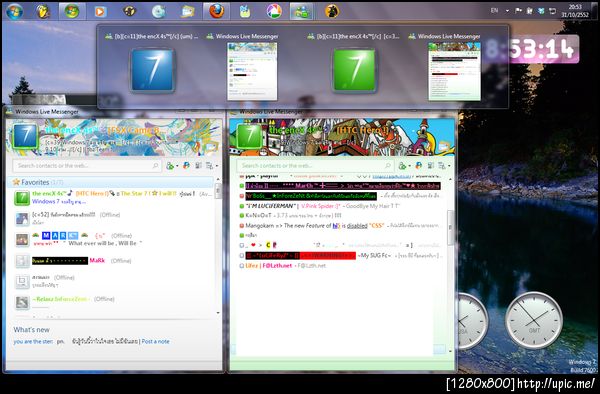Viewport: 600px width, 394px height.
Task: Click the right Messenger contact list scrollbar thumb
Action: (450, 228)
